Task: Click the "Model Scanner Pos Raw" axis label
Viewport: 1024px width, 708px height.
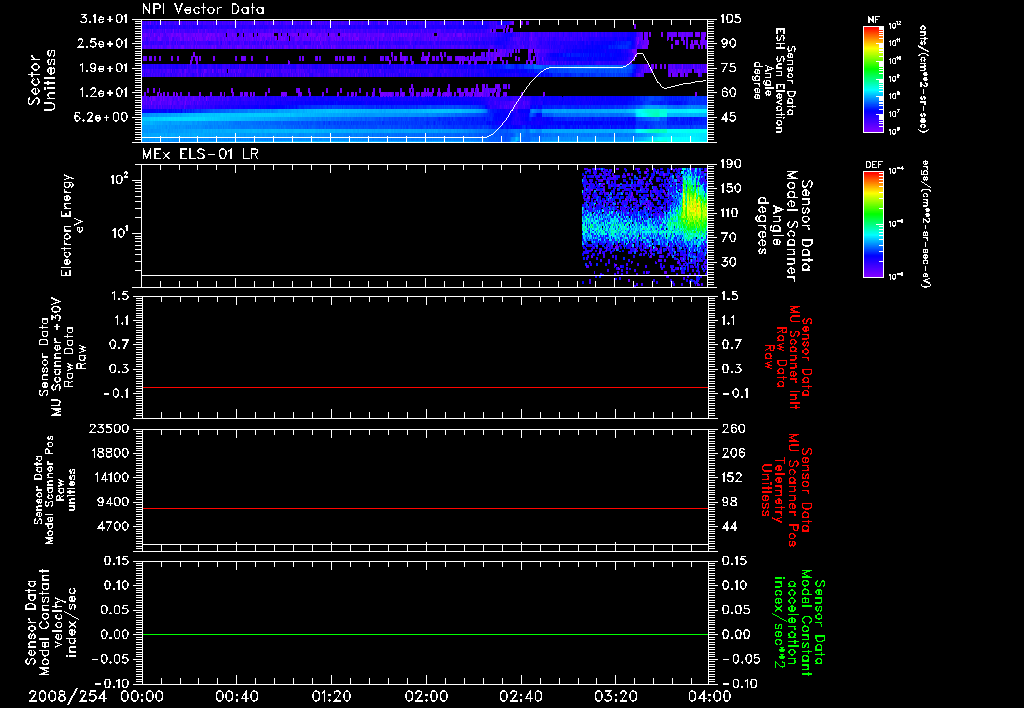Action: [x=55, y=490]
